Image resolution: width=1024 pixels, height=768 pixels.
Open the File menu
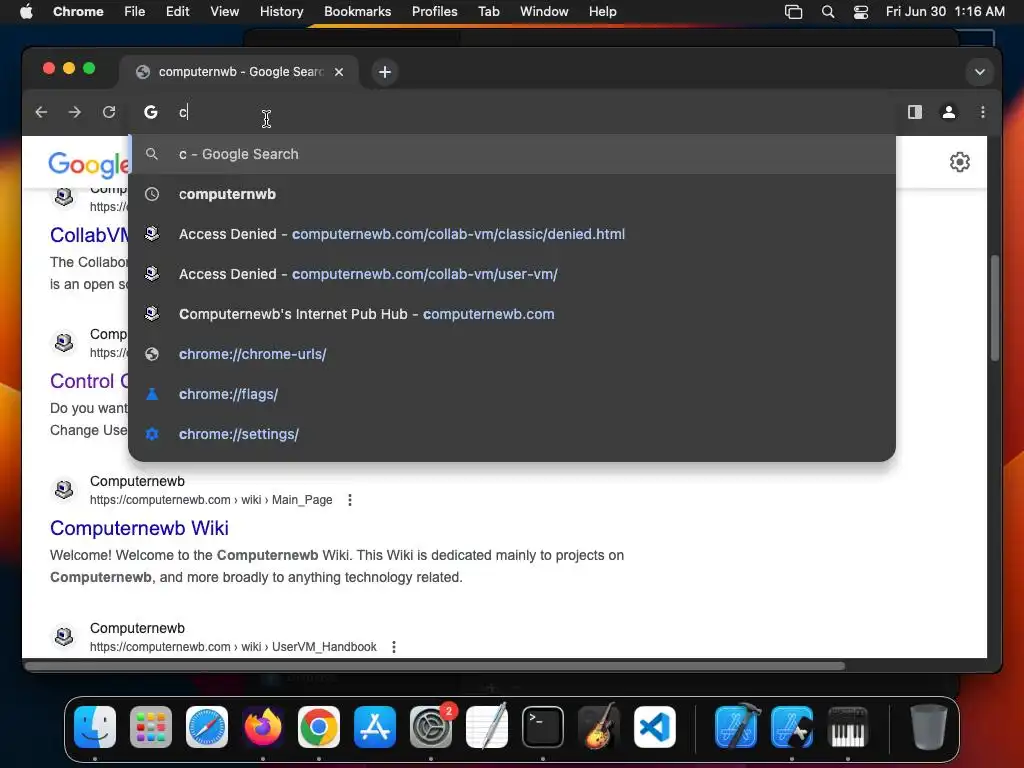tap(135, 12)
